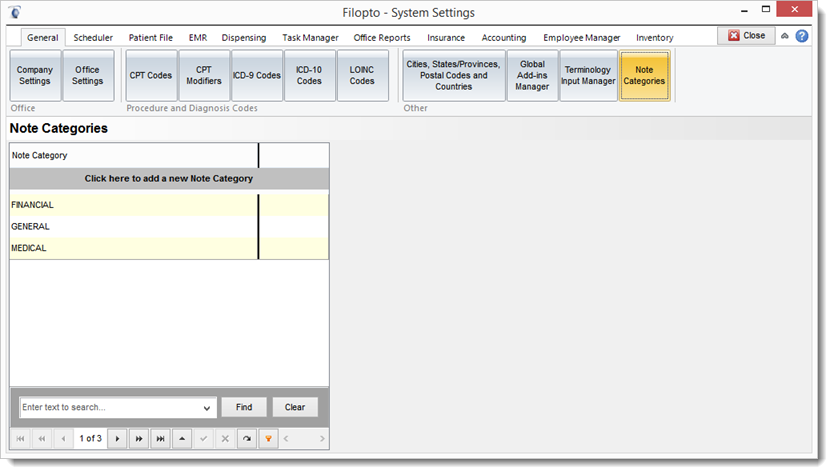Go to last record in navigator
The width and height of the screenshot is (833, 474).
[160, 439]
